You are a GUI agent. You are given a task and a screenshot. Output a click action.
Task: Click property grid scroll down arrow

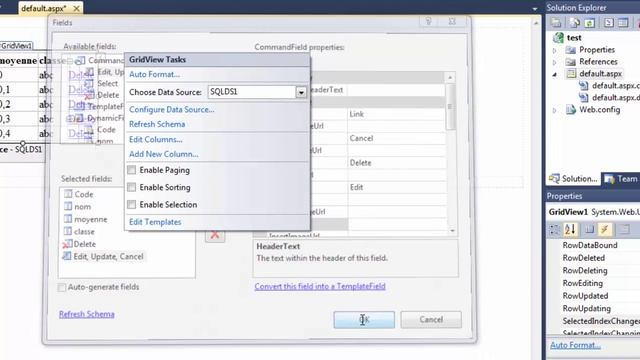click(x=452, y=231)
